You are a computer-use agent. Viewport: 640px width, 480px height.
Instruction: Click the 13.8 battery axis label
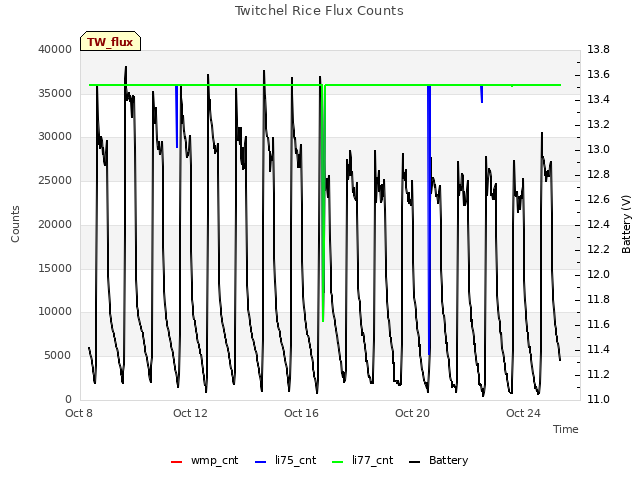(598, 49)
